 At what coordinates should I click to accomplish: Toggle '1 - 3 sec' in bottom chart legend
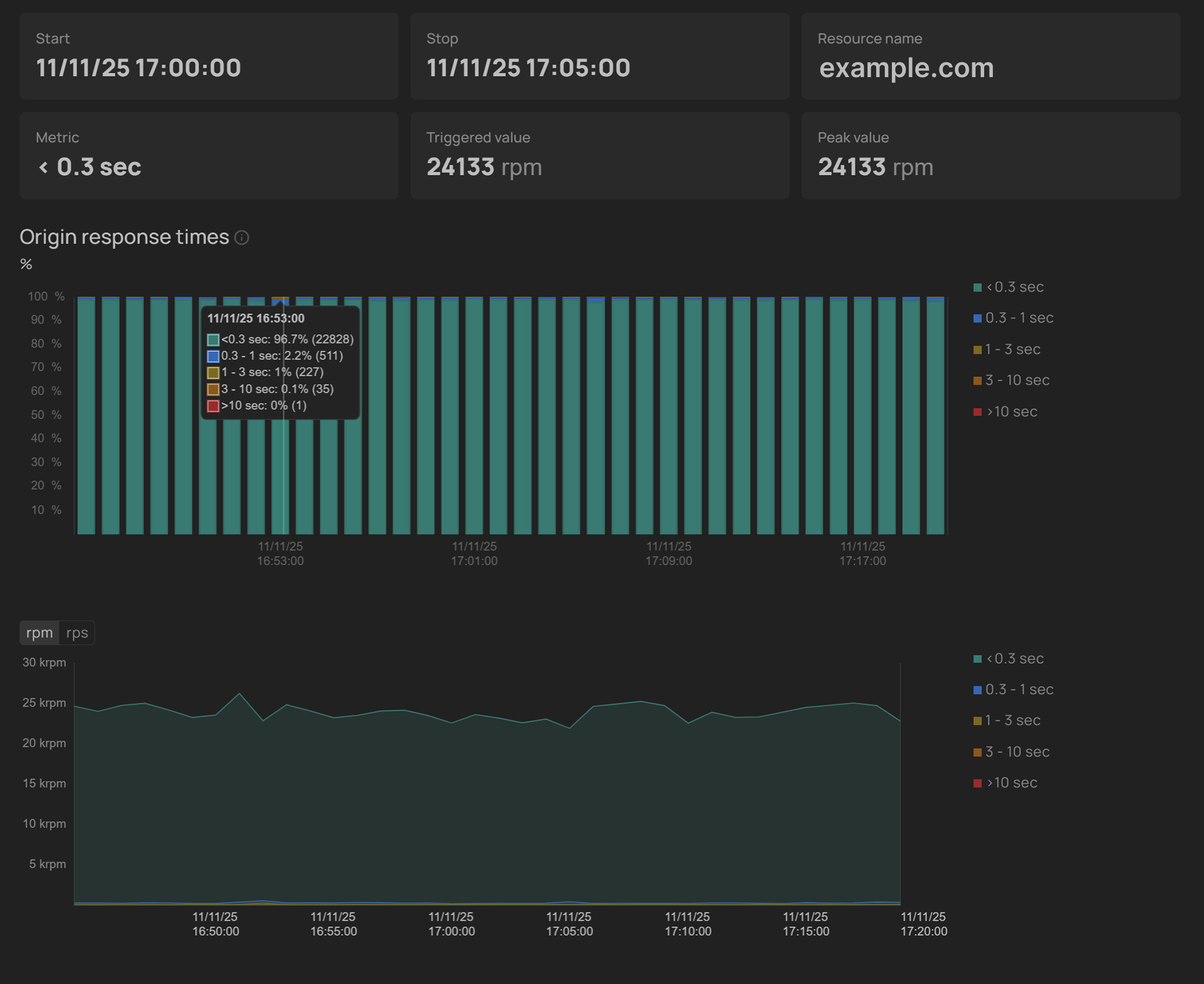1012,721
